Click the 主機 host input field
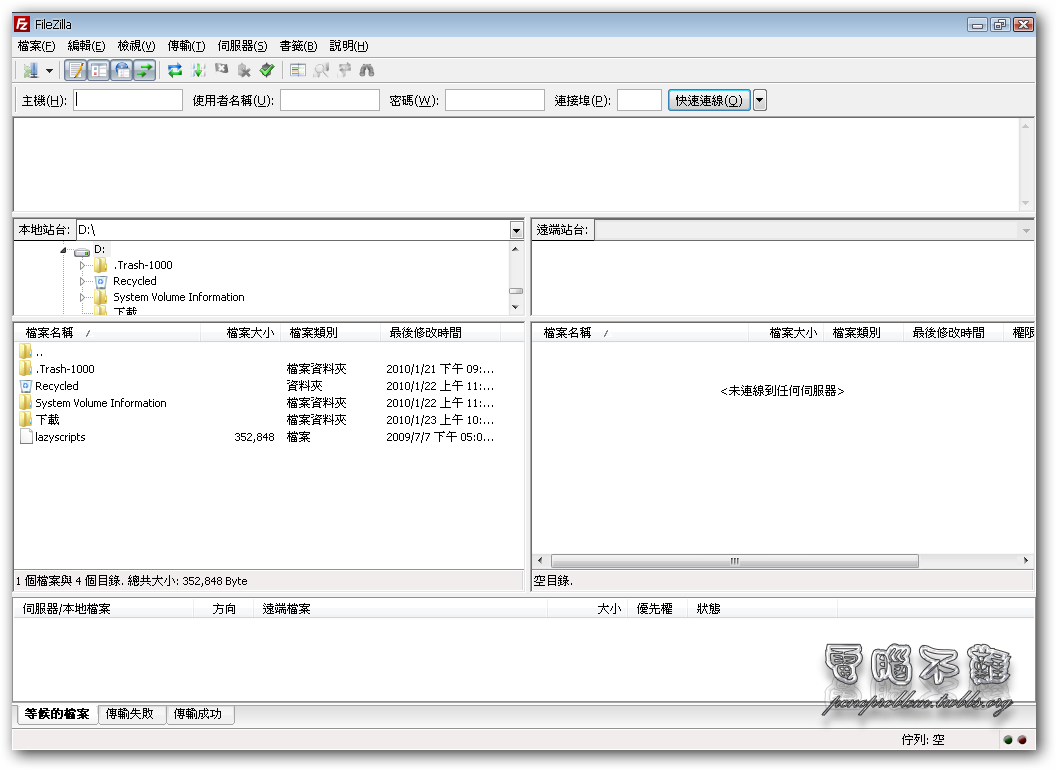The image size is (1056, 770). click(x=128, y=100)
